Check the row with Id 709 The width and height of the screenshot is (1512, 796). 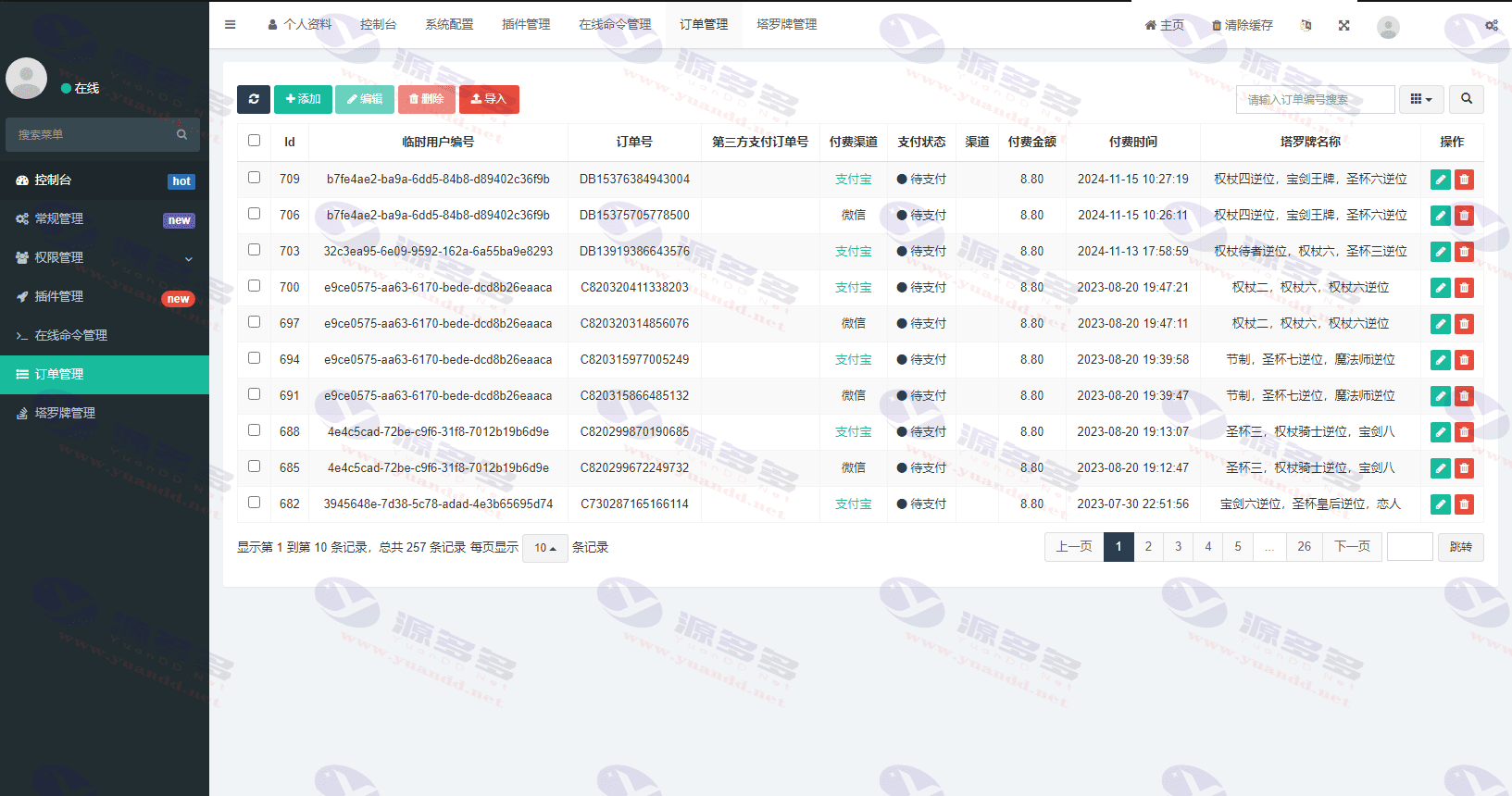click(254, 178)
